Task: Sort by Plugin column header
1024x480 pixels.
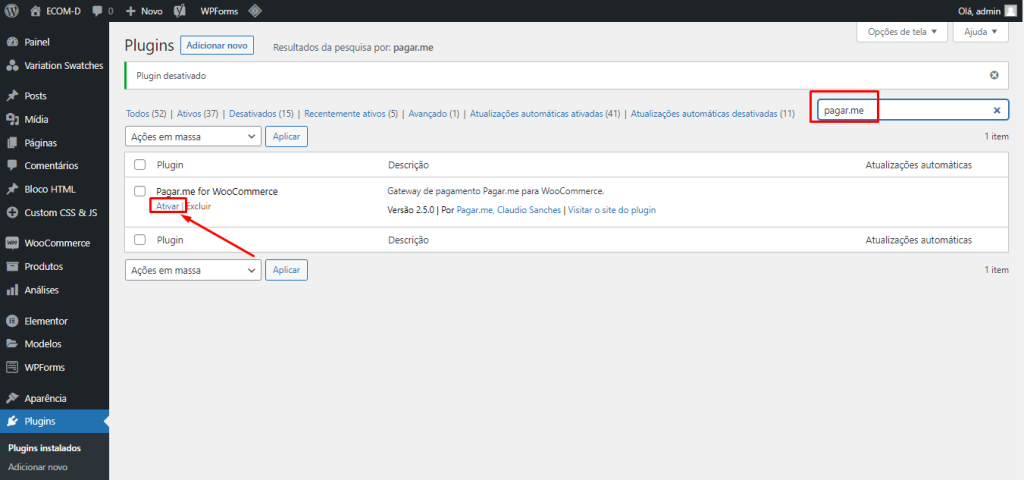Action: click(x=170, y=165)
